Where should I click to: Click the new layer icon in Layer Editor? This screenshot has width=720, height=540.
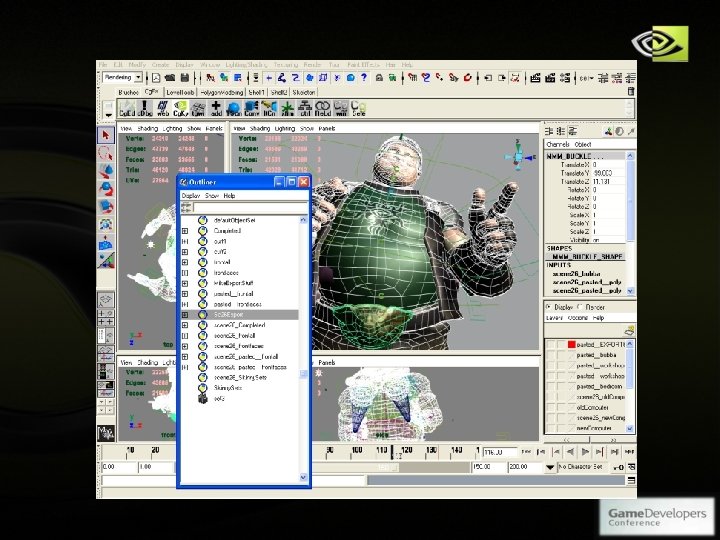(x=630, y=330)
